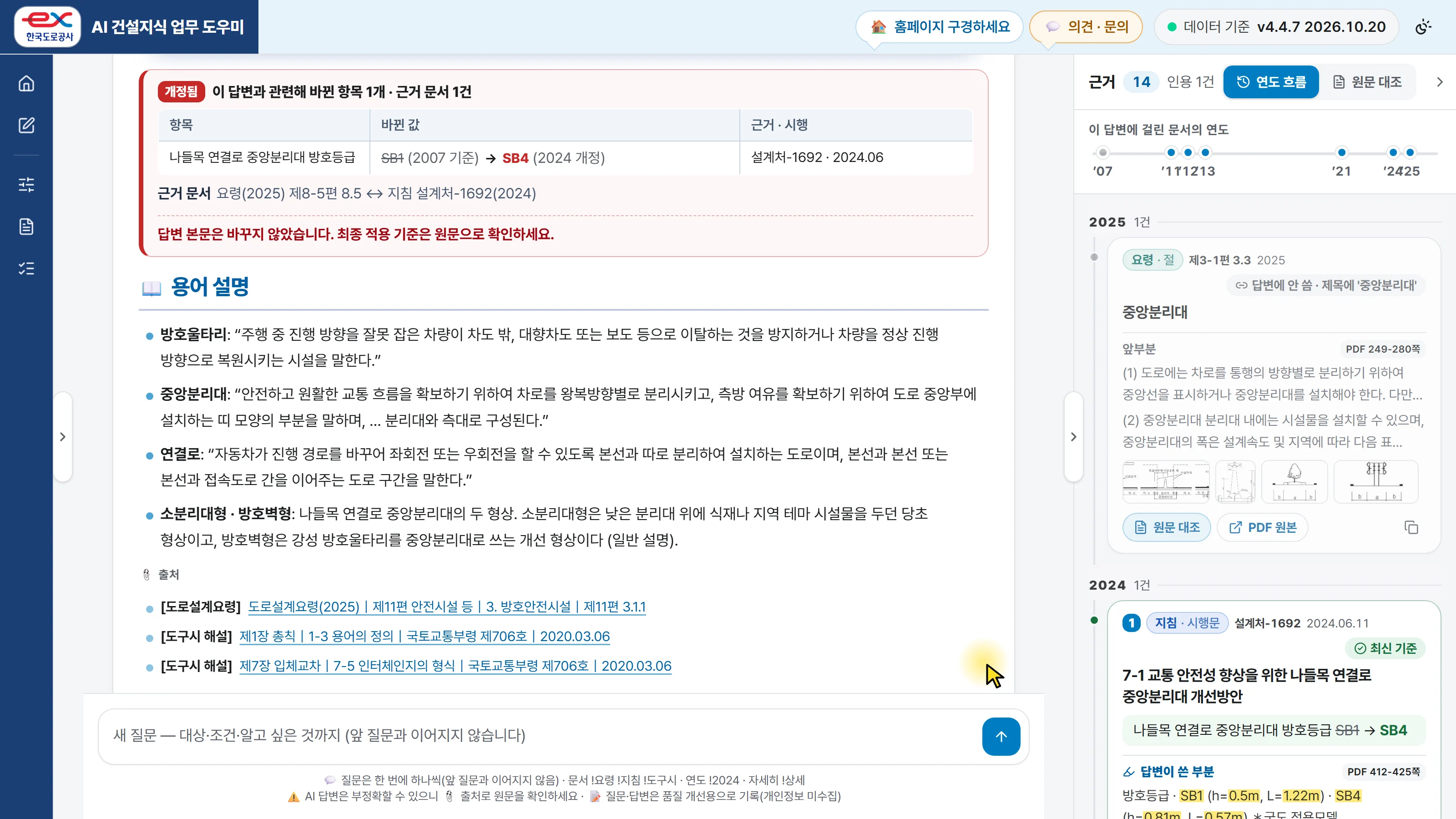Open the tree planting diagram thumbnail
The width and height of the screenshot is (1456, 819).
(x=1294, y=481)
